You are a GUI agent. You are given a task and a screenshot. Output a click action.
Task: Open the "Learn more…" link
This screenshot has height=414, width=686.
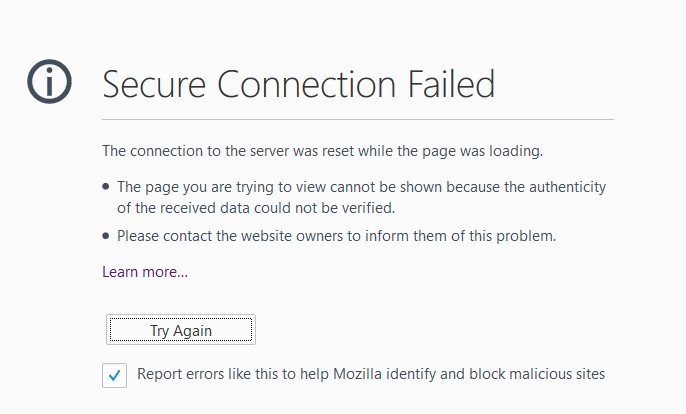pyautogui.click(x=145, y=271)
